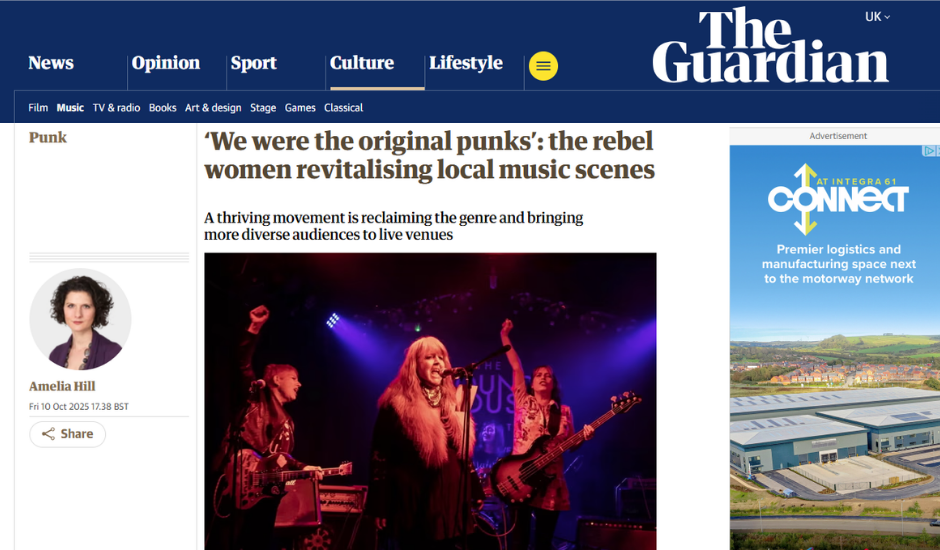Click Amelia Hill's author portrait
Image resolution: width=940 pixels, height=550 pixels.
80,319
